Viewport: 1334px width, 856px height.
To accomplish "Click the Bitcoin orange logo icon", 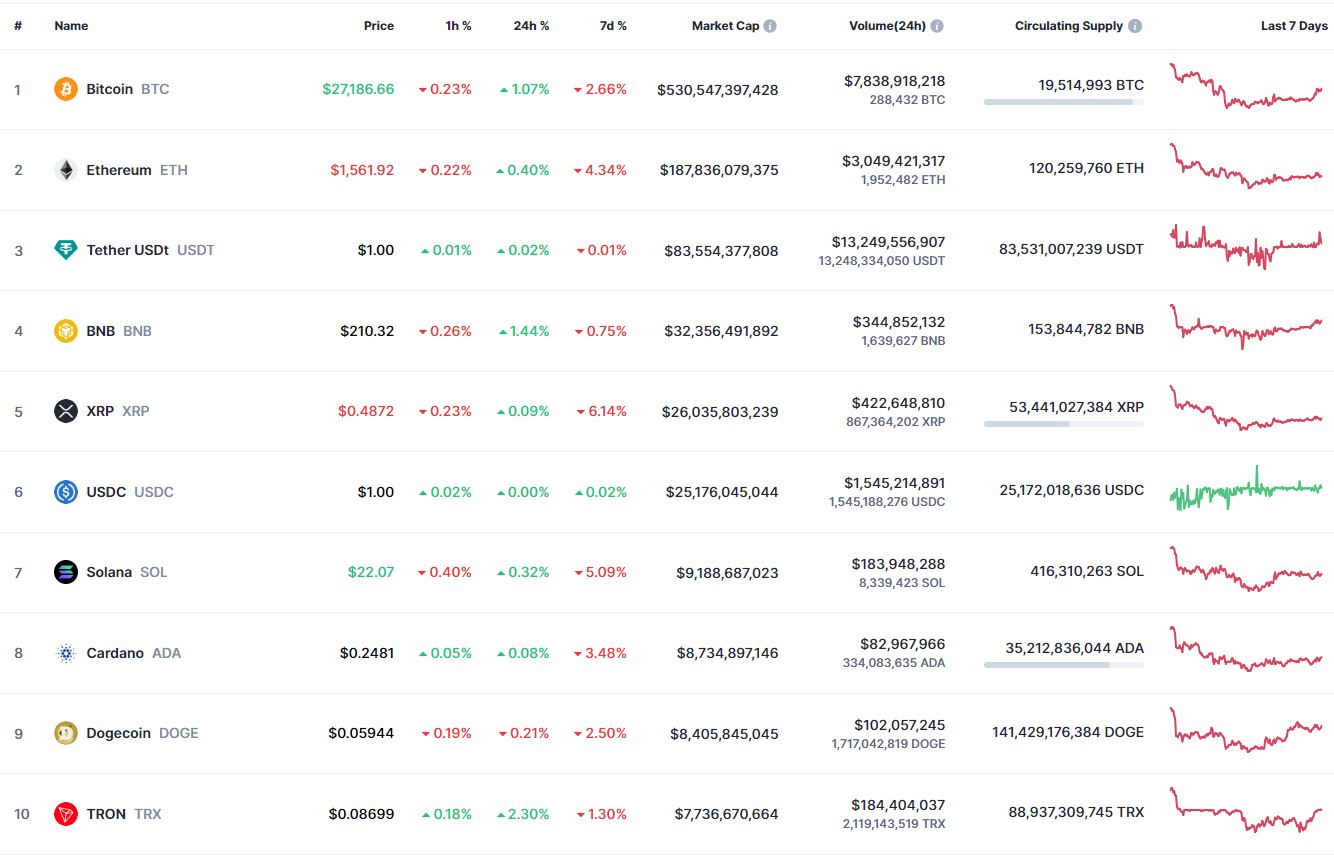I will [x=65, y=89].
